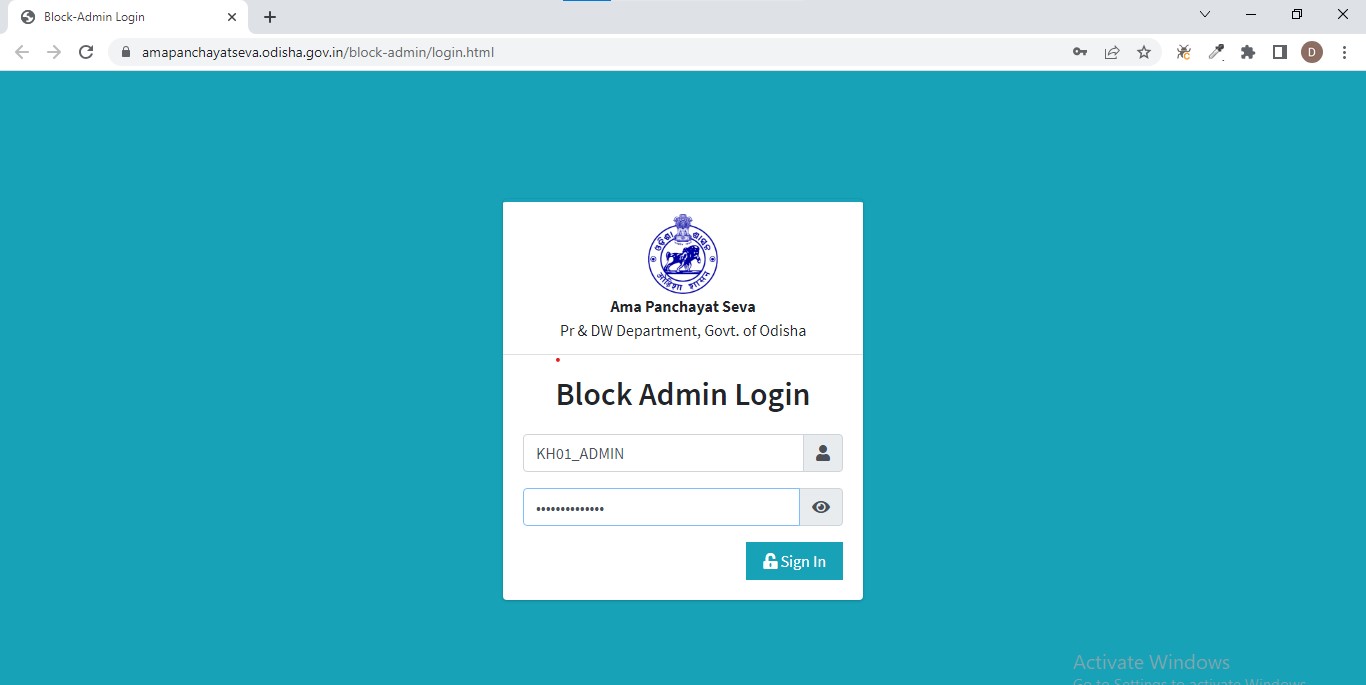Image resolution: width=1366 pixels, height=685 pixels.
Task: Bookmark this page with star icon
Action: [1144, 52]
